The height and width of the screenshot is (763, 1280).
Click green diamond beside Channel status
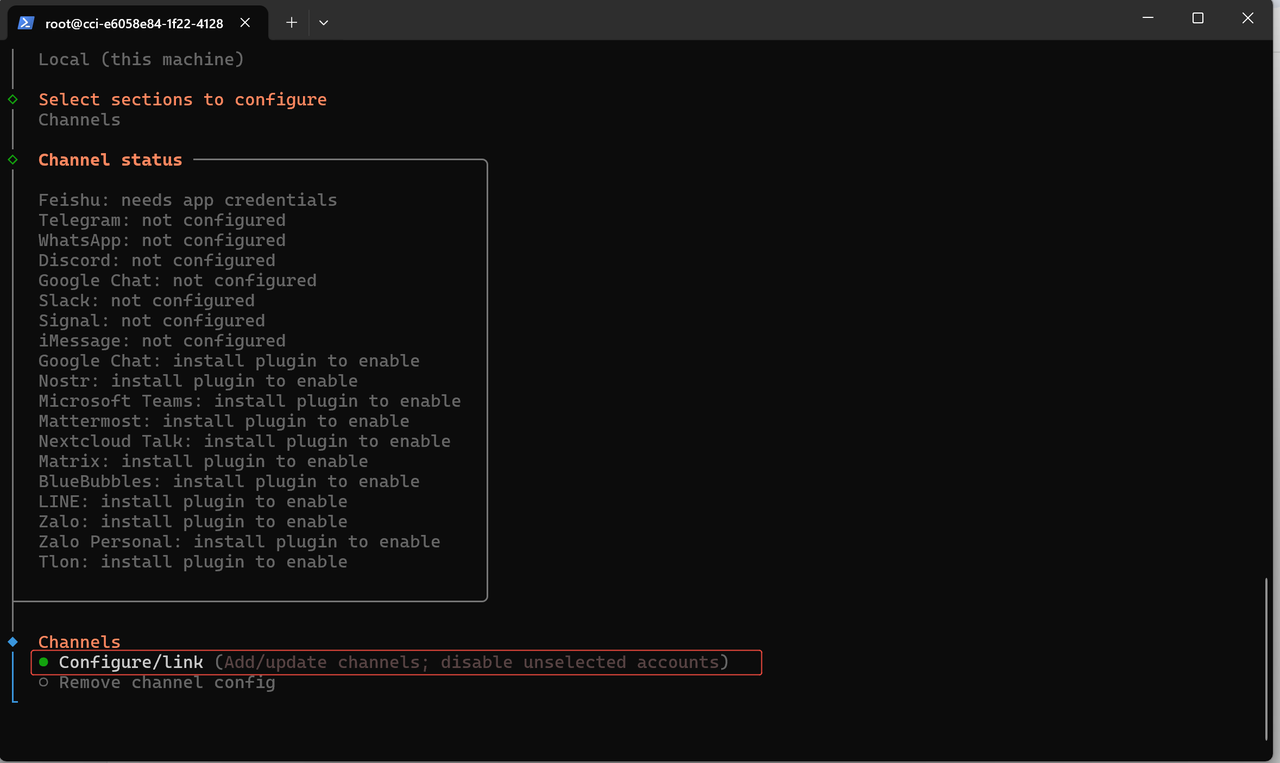tap(13, 159)
